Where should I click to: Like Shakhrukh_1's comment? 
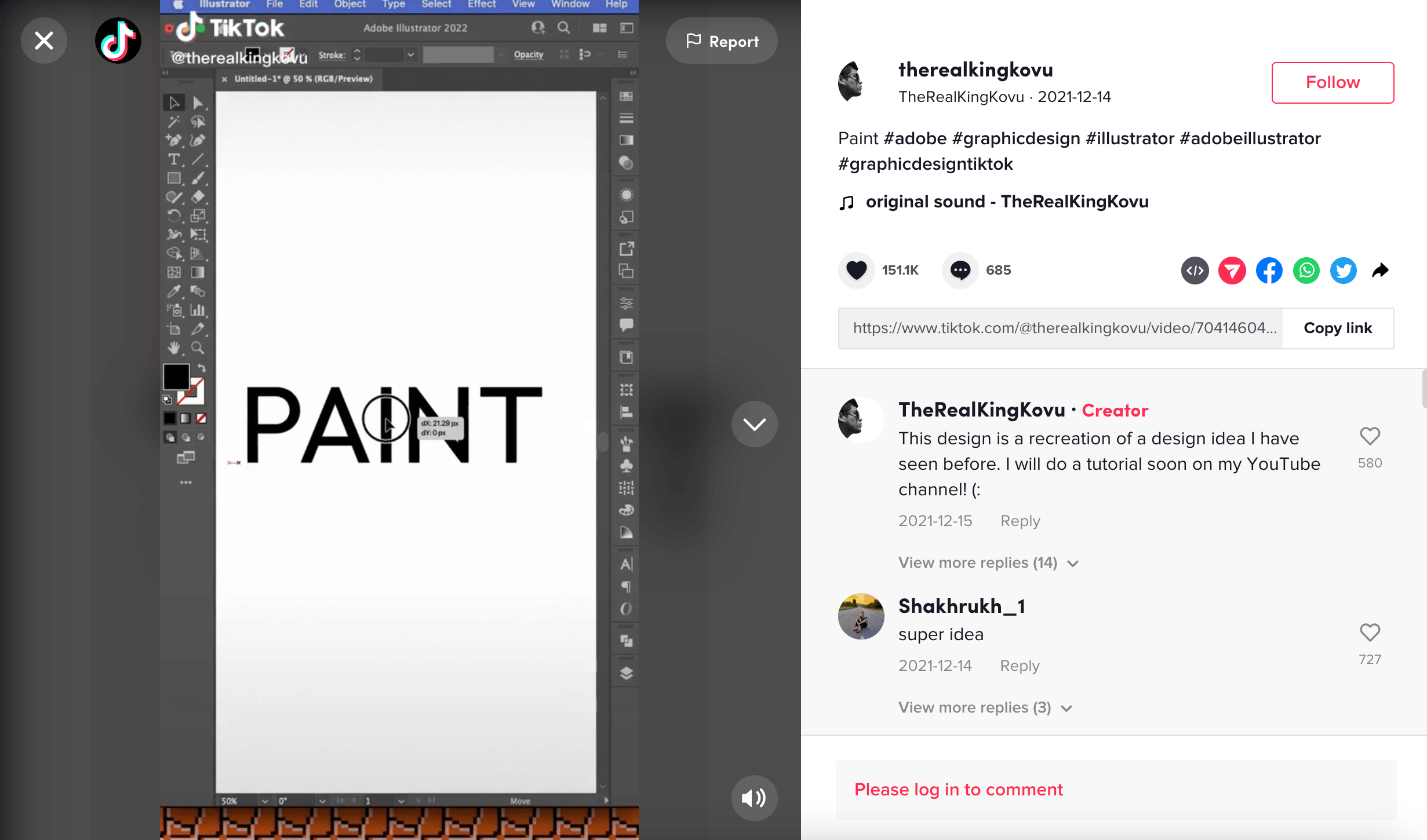click(1370, 633)
